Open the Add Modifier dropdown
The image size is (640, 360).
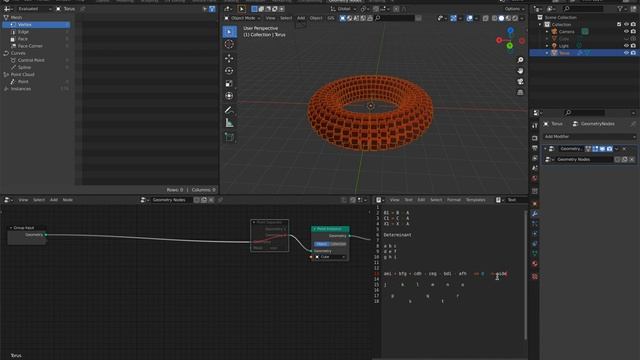tap(589, 137)
